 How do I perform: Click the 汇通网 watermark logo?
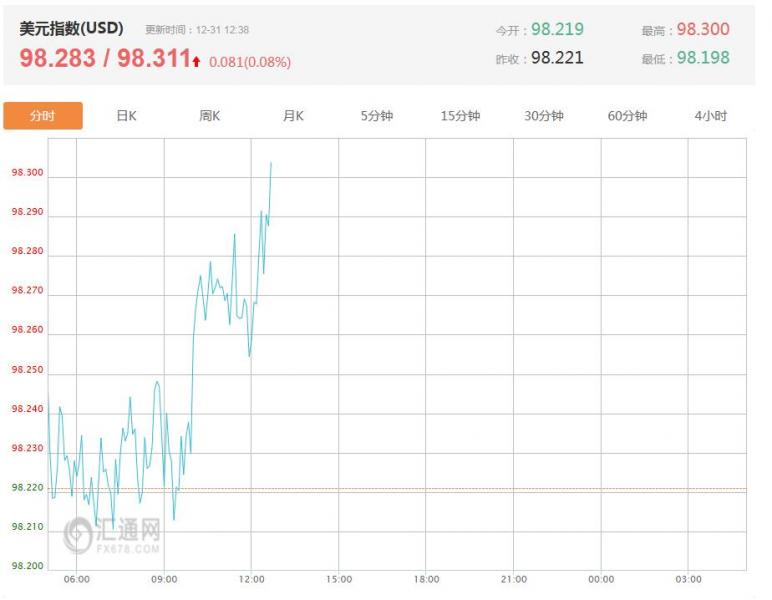(x=112, y=533)
